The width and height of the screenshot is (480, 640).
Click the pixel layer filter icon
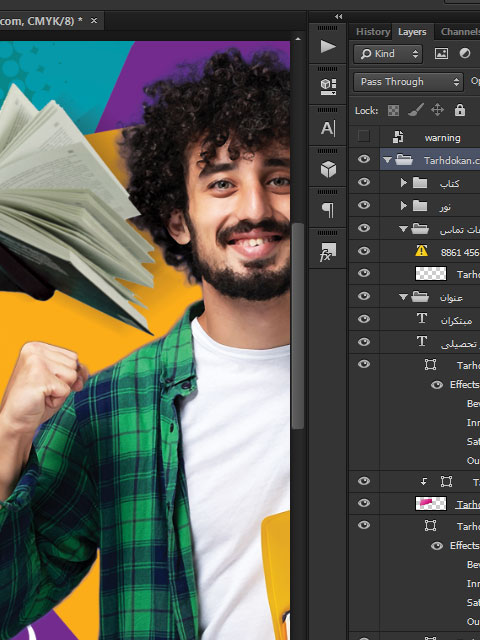pyautogui.click(x=441, y=53)
